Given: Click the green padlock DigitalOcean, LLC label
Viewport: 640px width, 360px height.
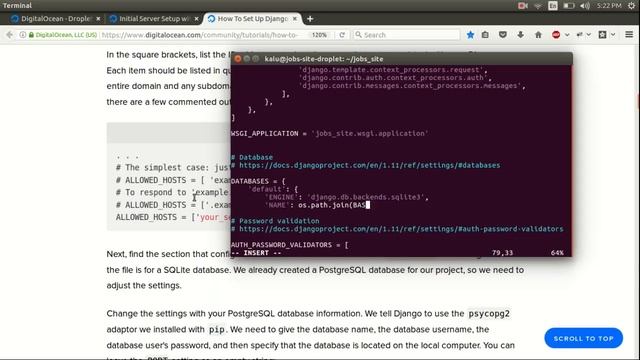Looking at the screenshot, I should pyautogui.click(x=63, y=35).
